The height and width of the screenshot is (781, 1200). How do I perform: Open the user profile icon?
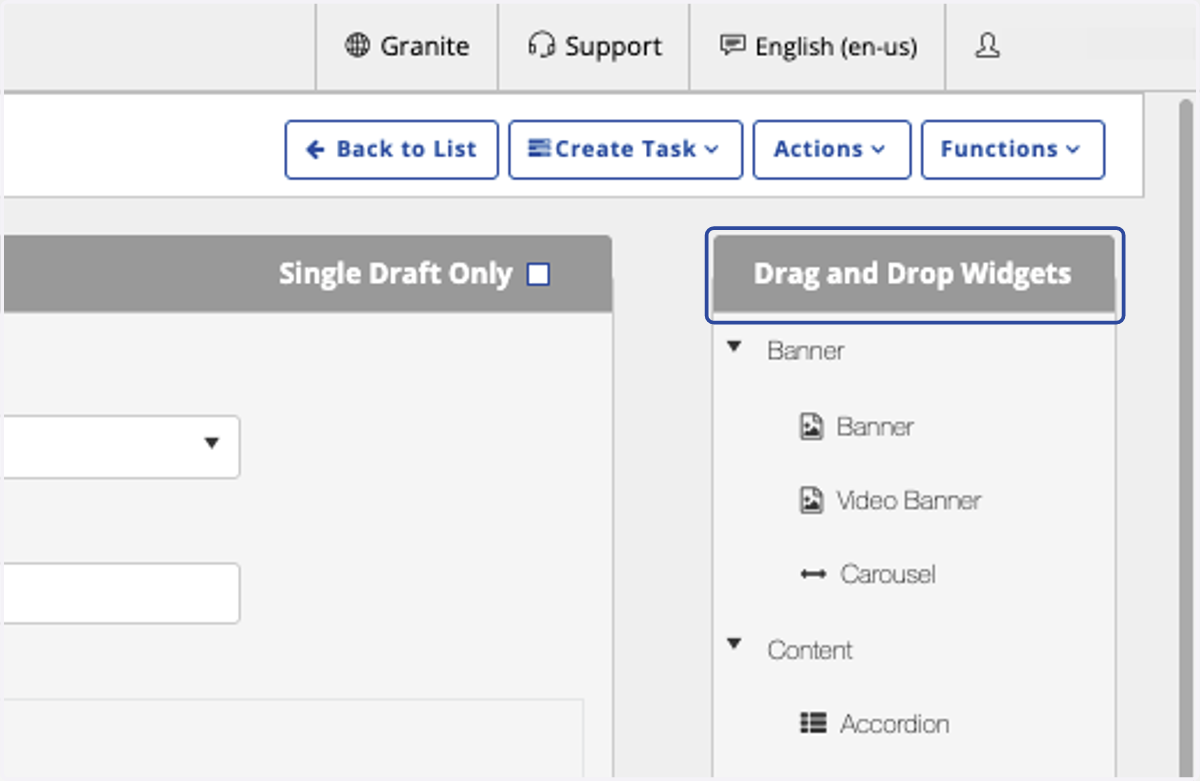click(987, 46)
